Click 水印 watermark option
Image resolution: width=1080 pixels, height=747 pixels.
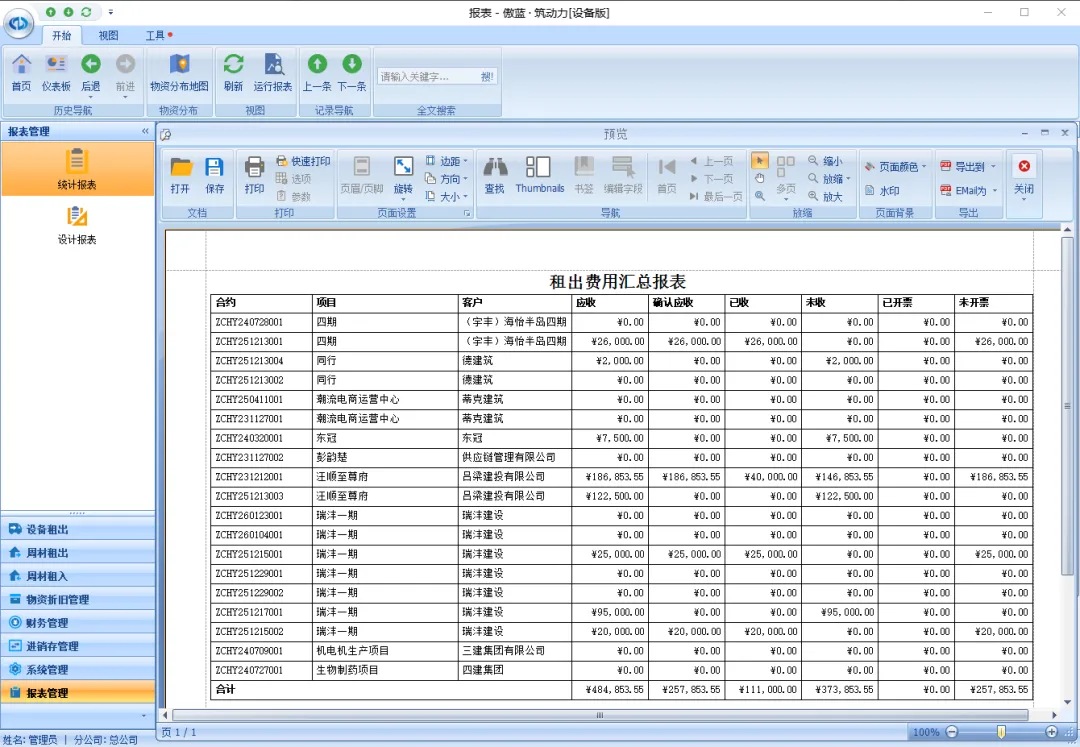click(882, 191)
